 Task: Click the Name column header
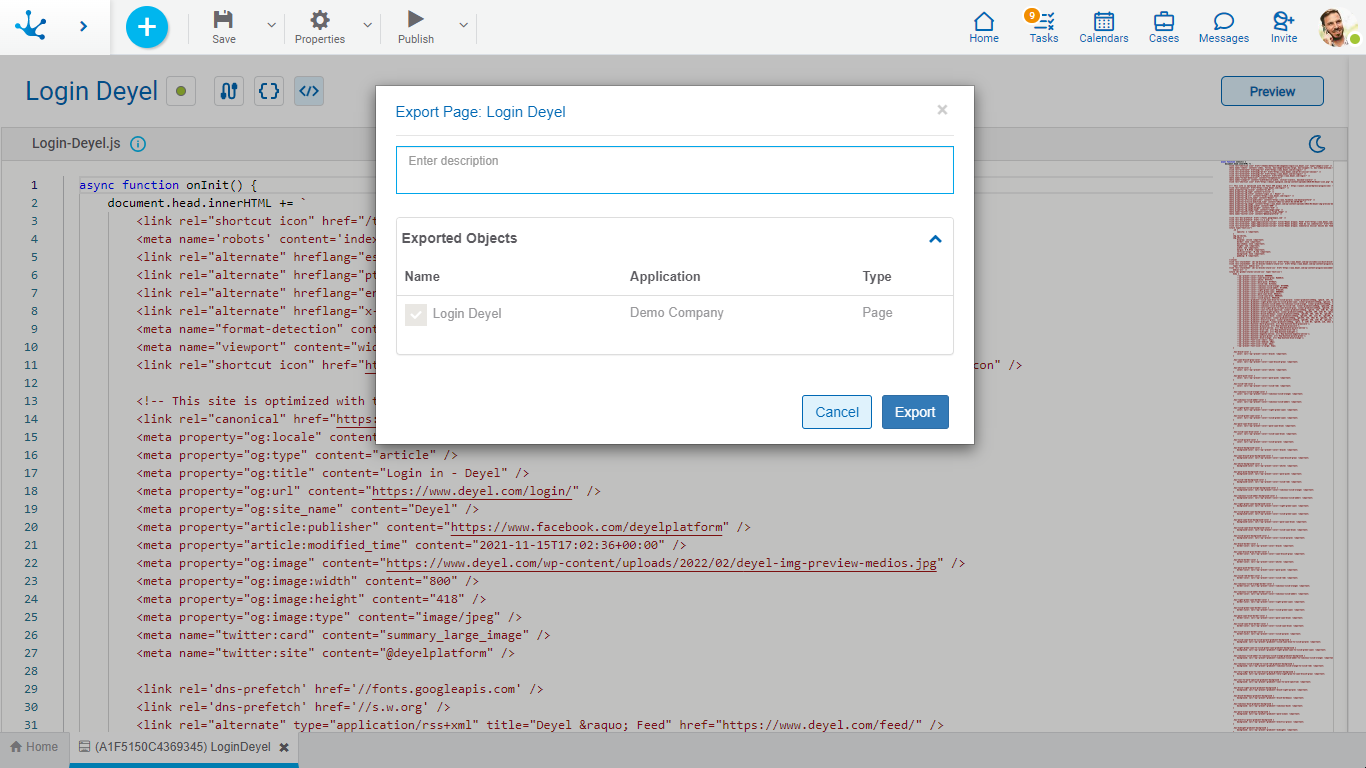tap(422, 277)
